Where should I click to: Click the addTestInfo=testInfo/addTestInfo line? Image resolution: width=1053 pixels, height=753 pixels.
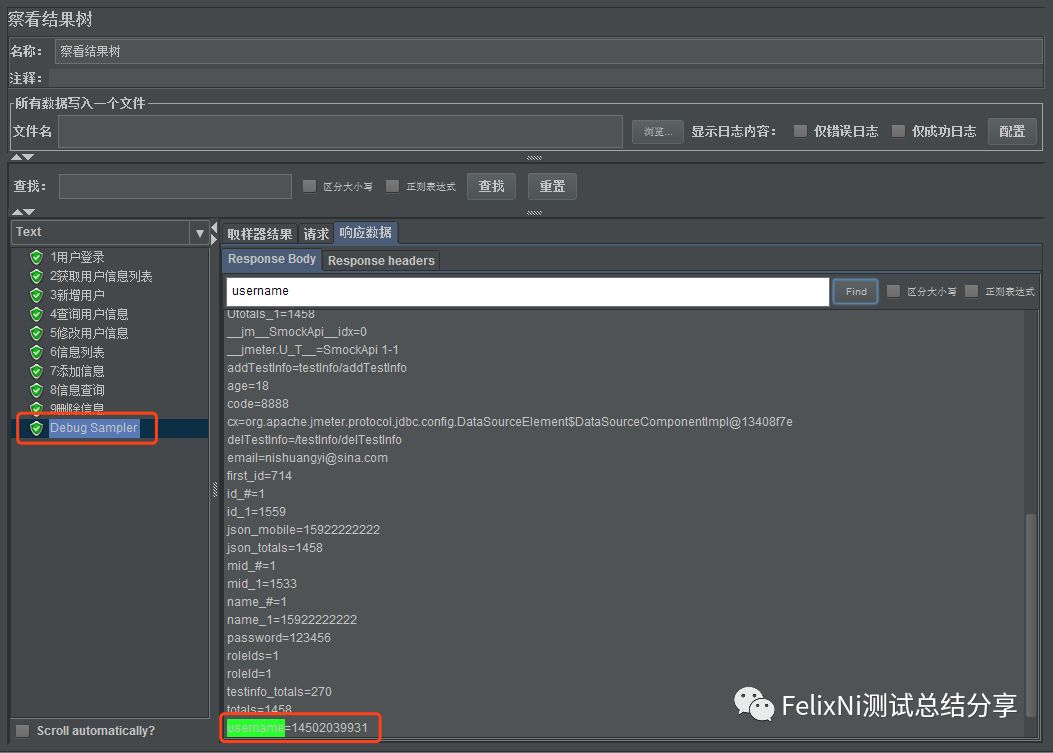pos(316,367)
